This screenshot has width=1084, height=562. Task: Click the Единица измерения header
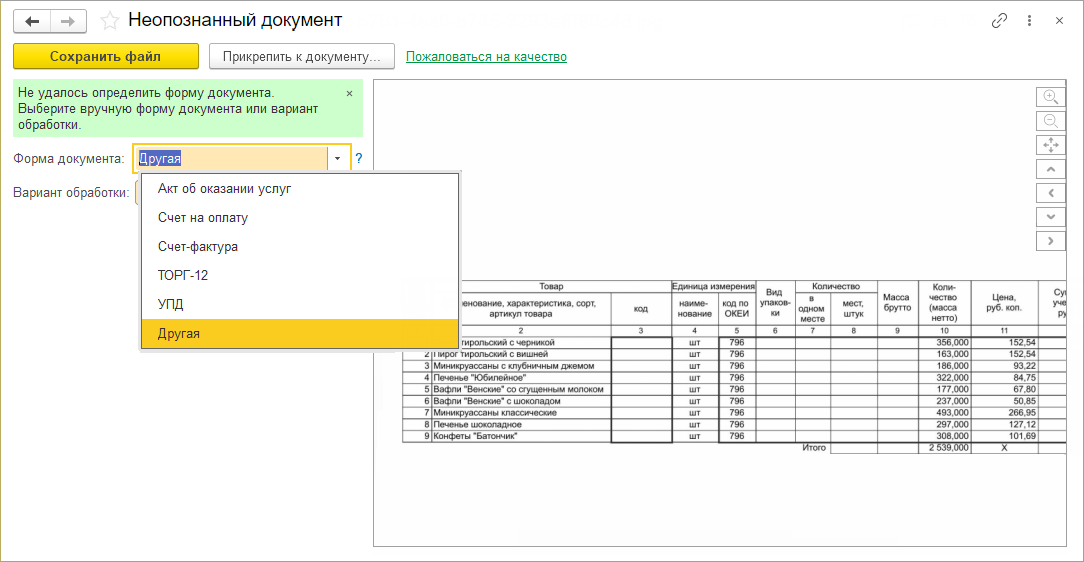713,286
